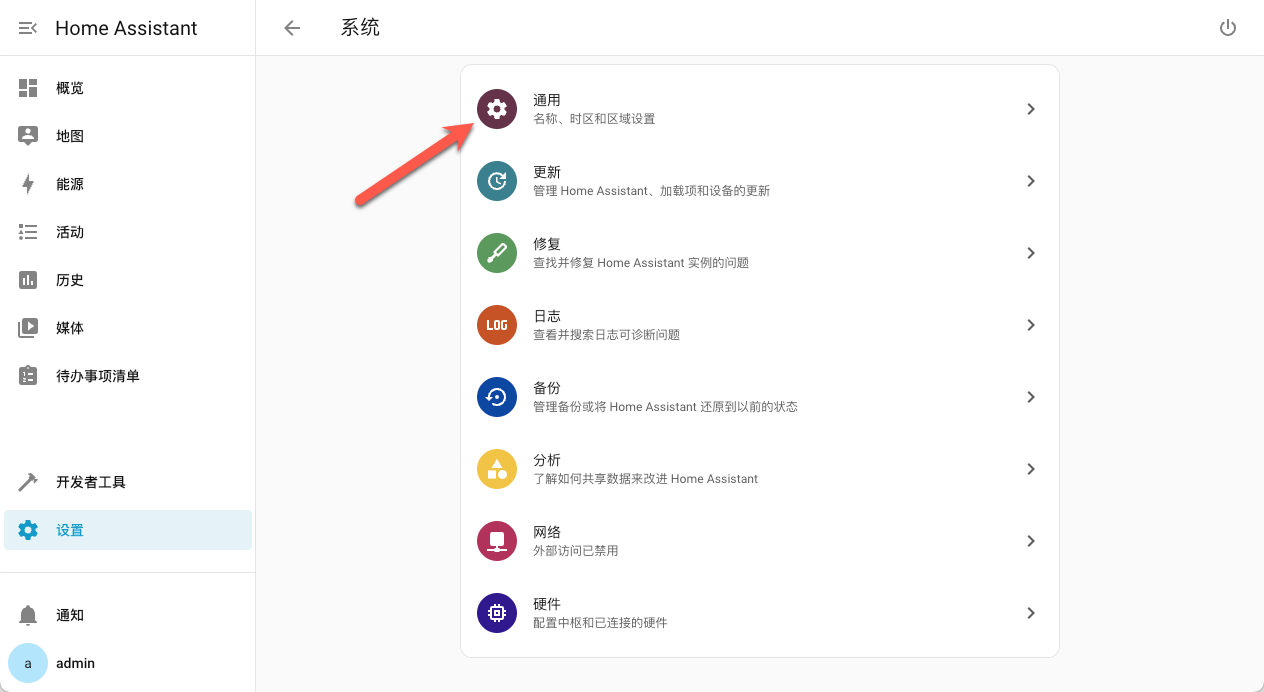
Task: Click the 备份 backup restore icon
Action: (497, 397)
